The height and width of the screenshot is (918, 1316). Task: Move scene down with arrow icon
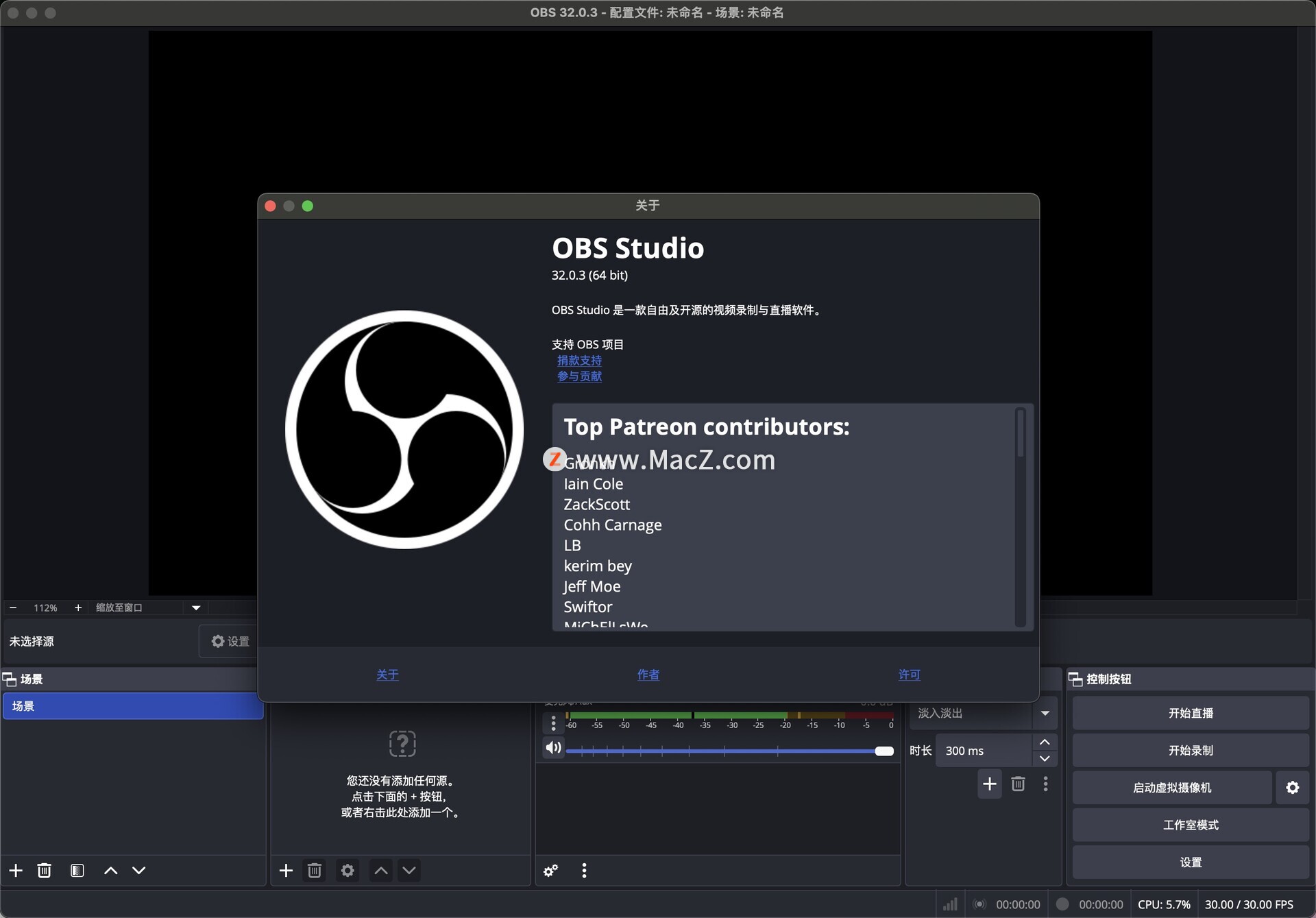click(139, 871)
